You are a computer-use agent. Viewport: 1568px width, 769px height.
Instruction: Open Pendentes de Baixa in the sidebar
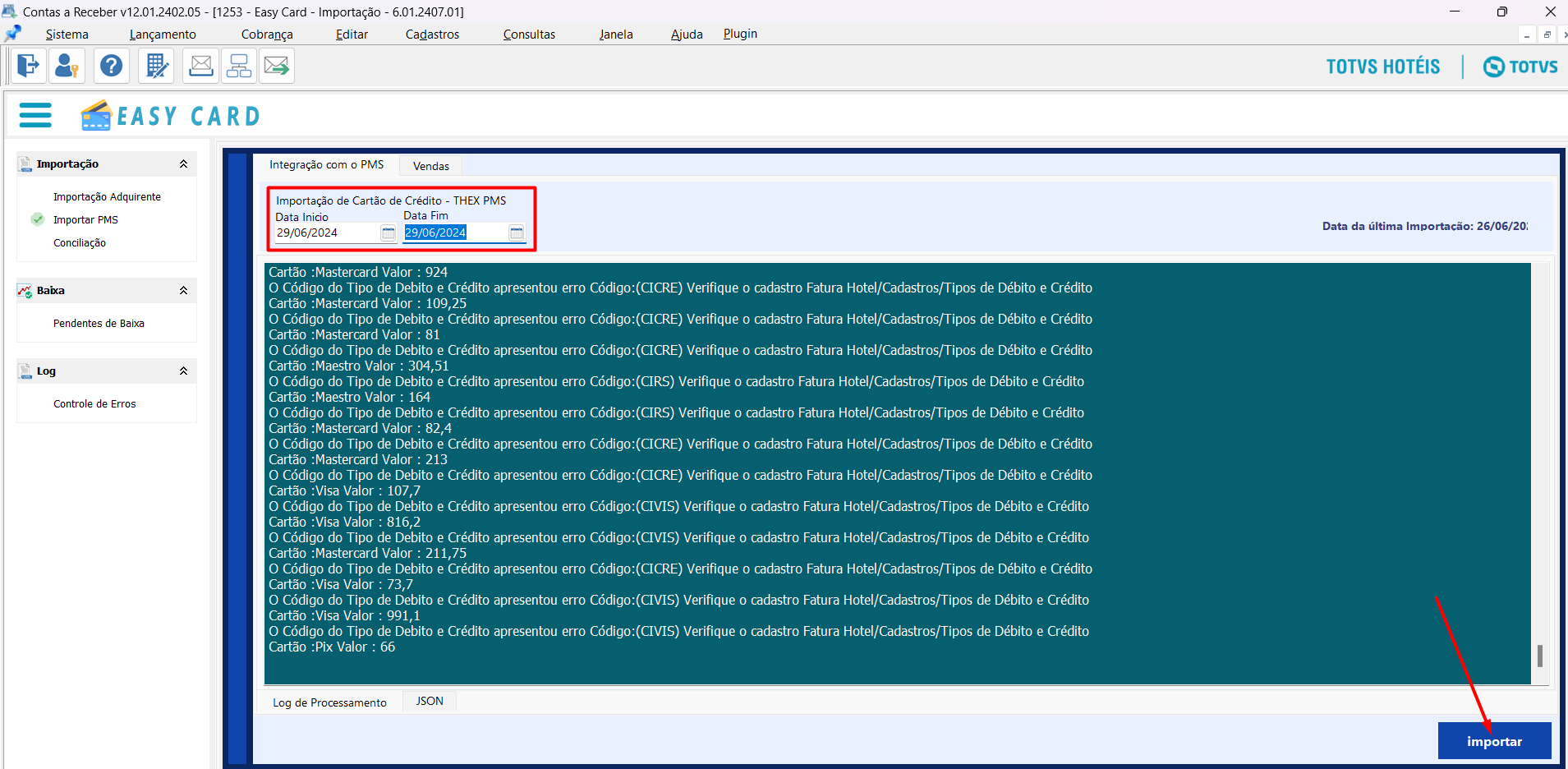click(99, 324)
